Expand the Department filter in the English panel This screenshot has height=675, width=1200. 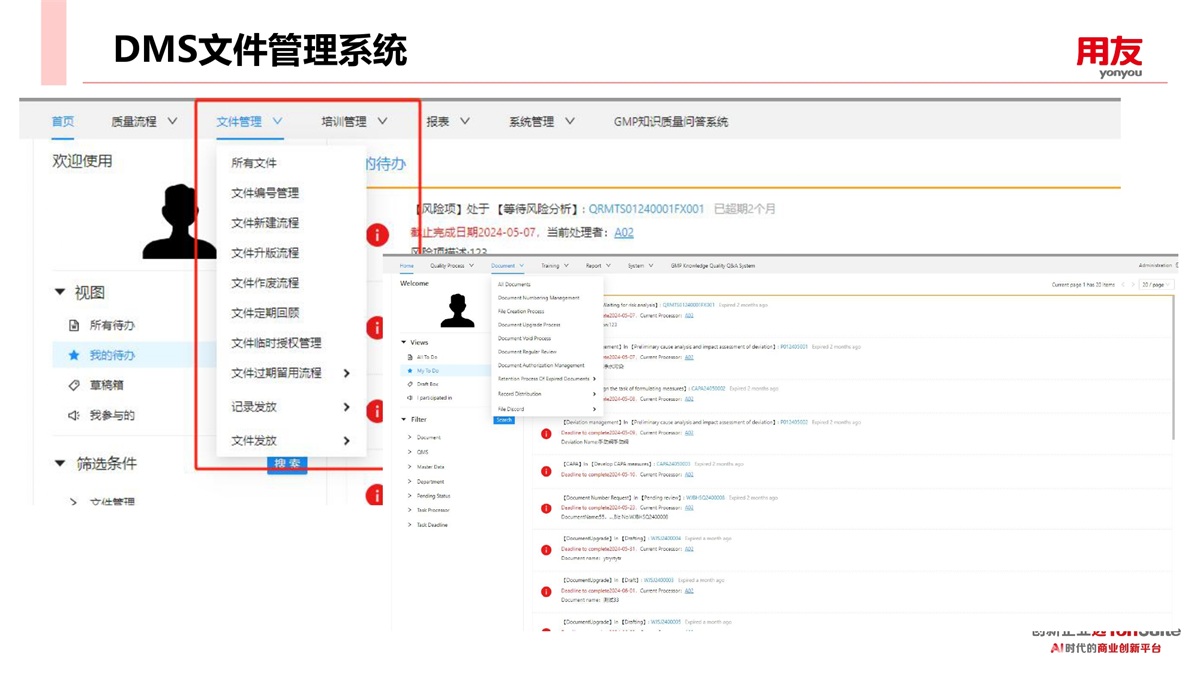(431, 481)
